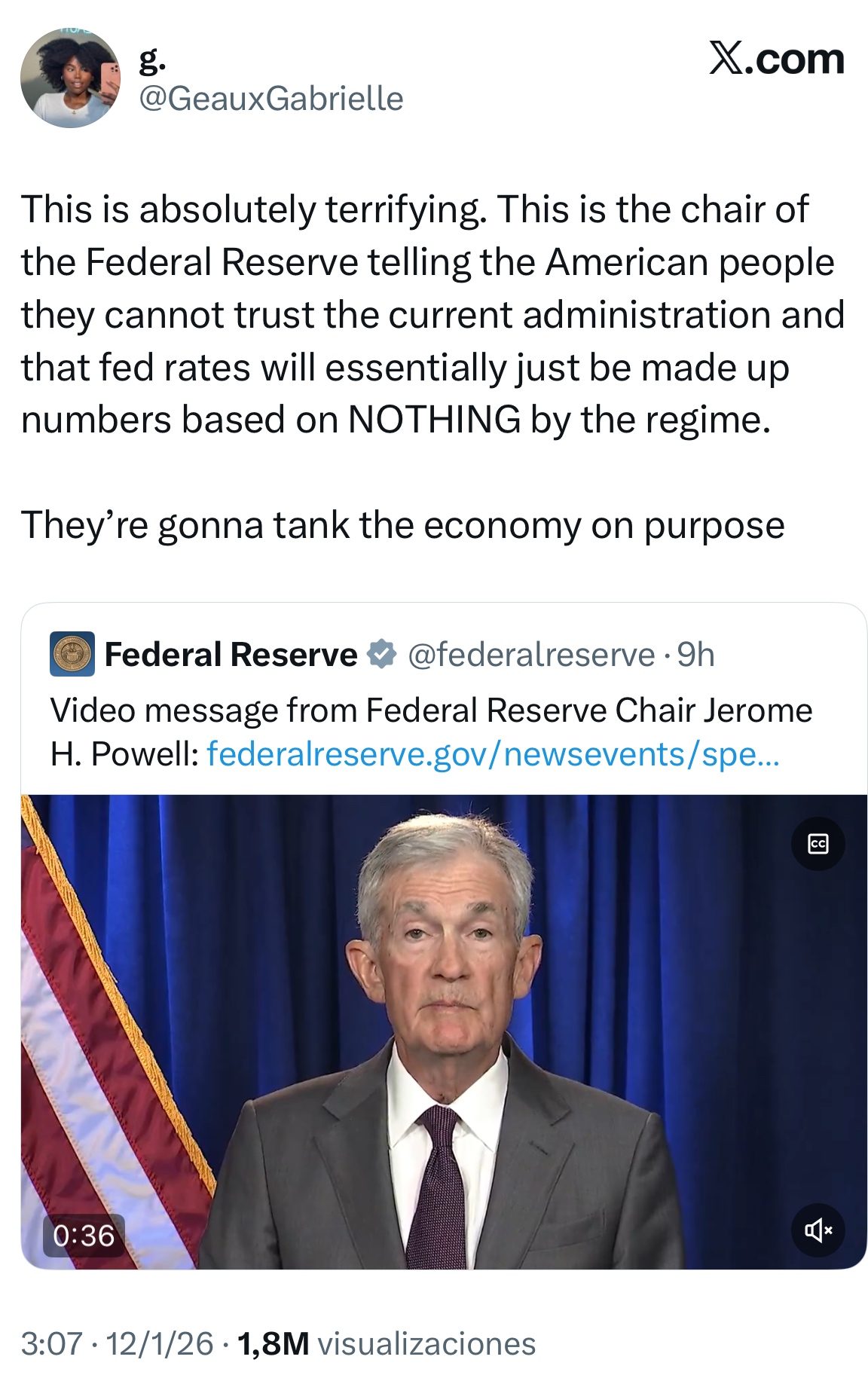868x1375 pixels.
Task: Click the X.com logo
Action: click(776, 58)
